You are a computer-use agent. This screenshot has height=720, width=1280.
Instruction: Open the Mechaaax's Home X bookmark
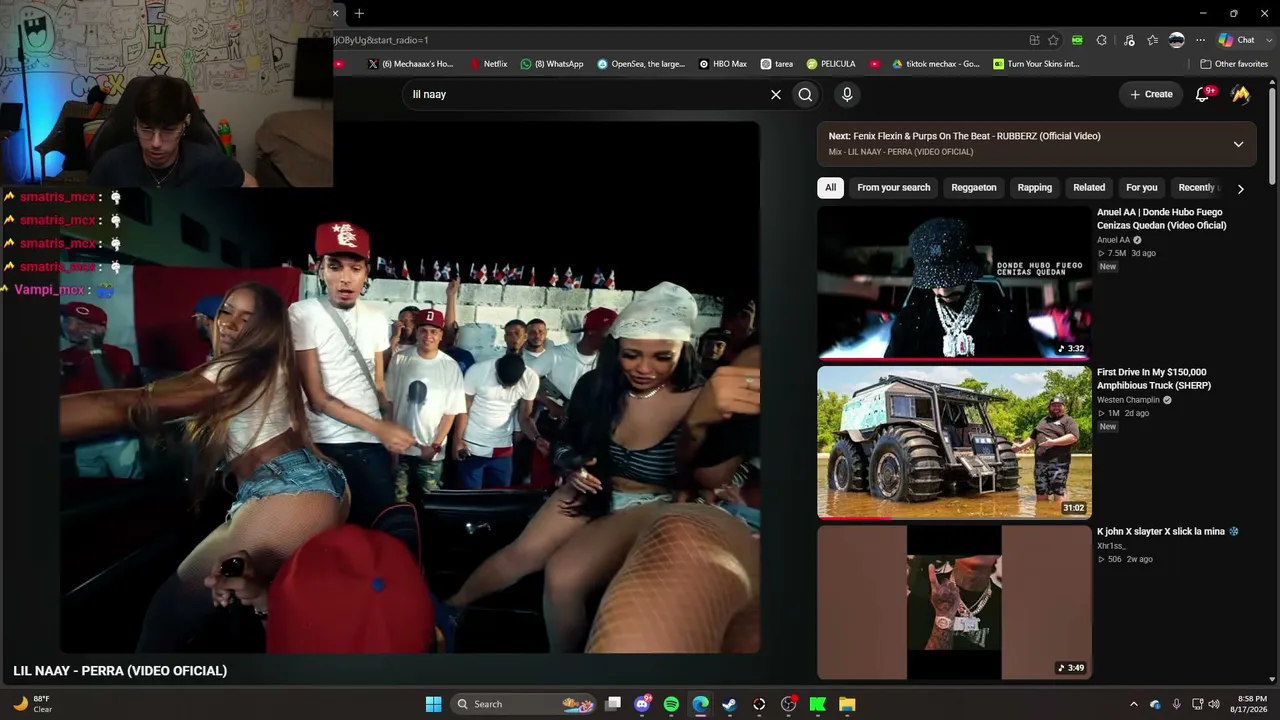tap(410, 64)
